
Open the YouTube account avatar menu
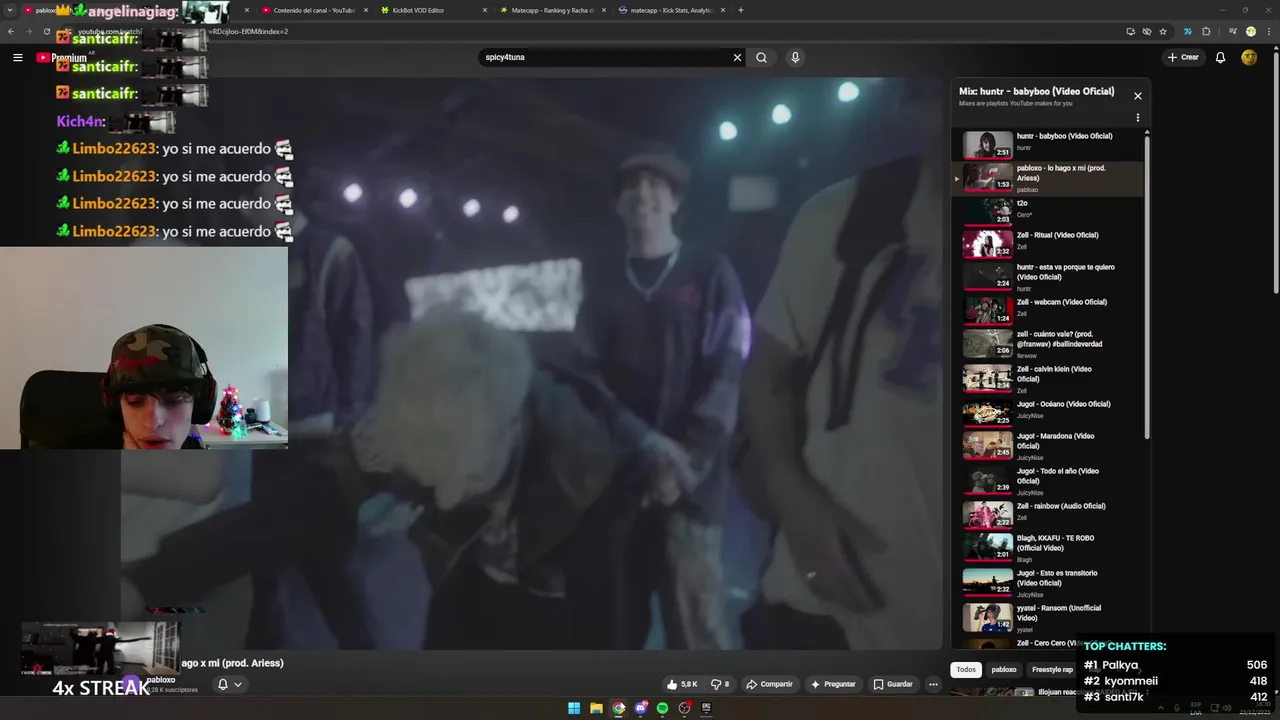point(1249,58)
